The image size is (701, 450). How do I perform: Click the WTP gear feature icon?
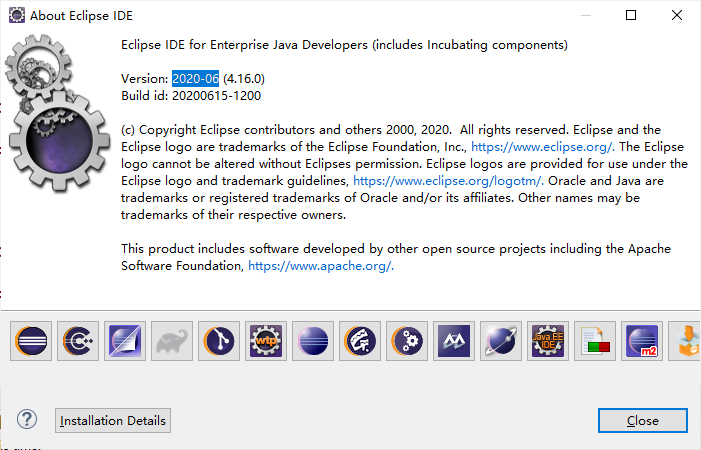[x=266, y=341]
